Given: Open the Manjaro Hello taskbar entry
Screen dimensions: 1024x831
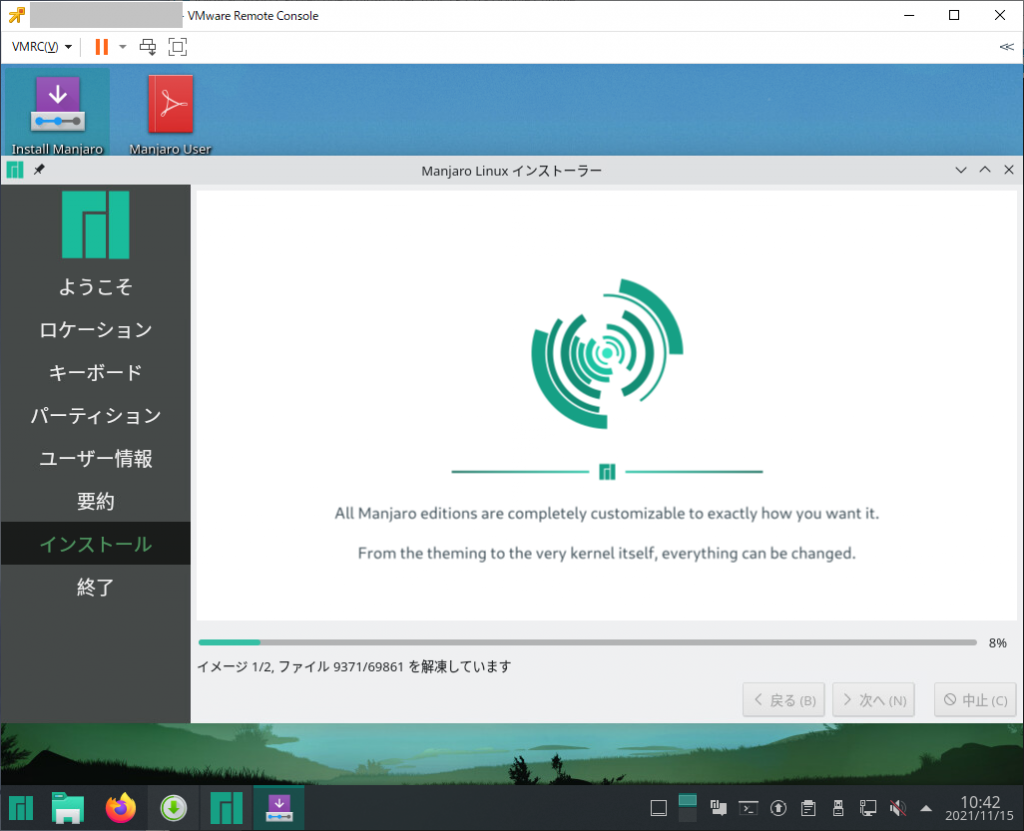Looking at the screenshot, I should coord(227,808).
